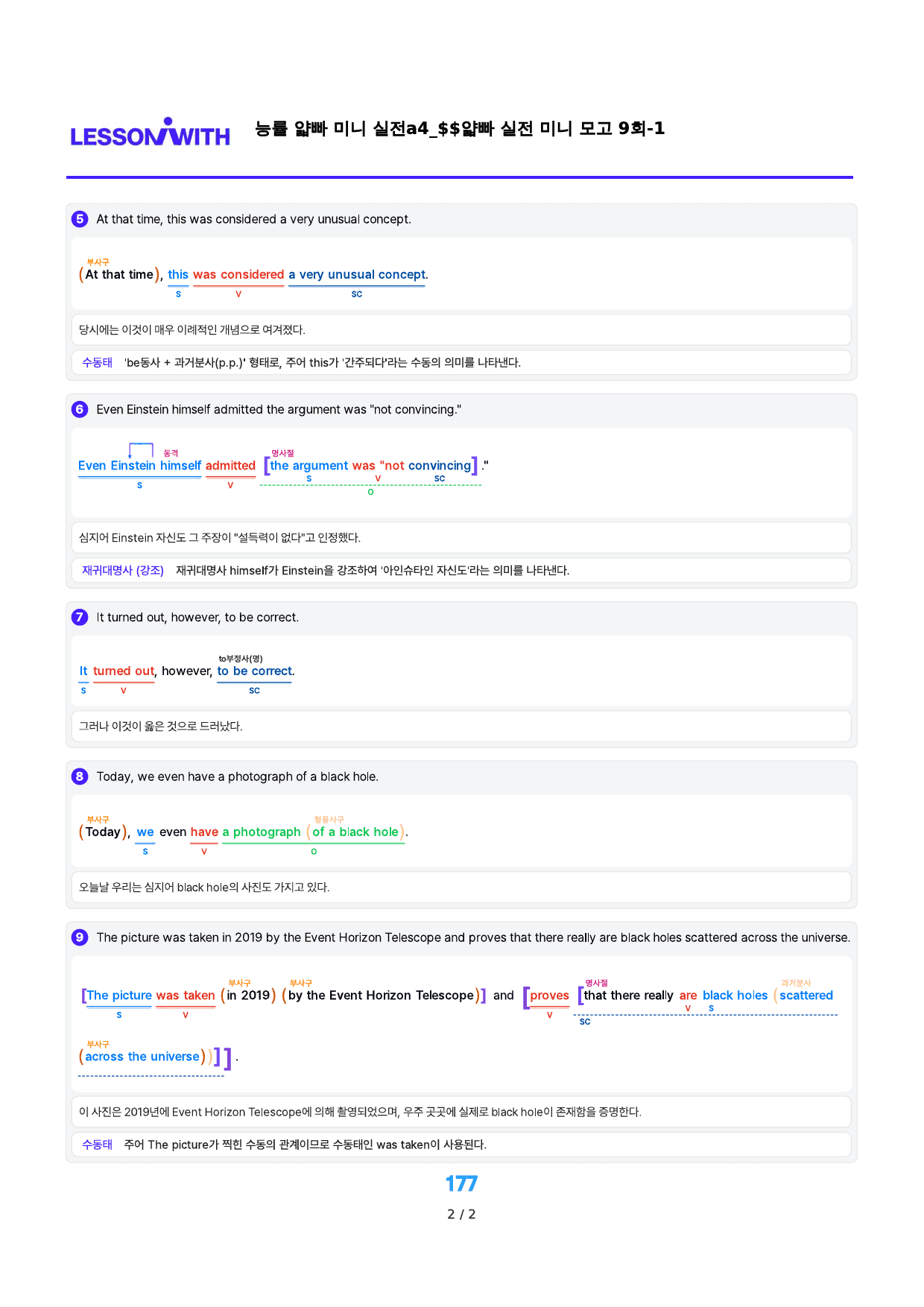
Task: Click the 수동태 label under sentence 5
Action: [98, 362]
